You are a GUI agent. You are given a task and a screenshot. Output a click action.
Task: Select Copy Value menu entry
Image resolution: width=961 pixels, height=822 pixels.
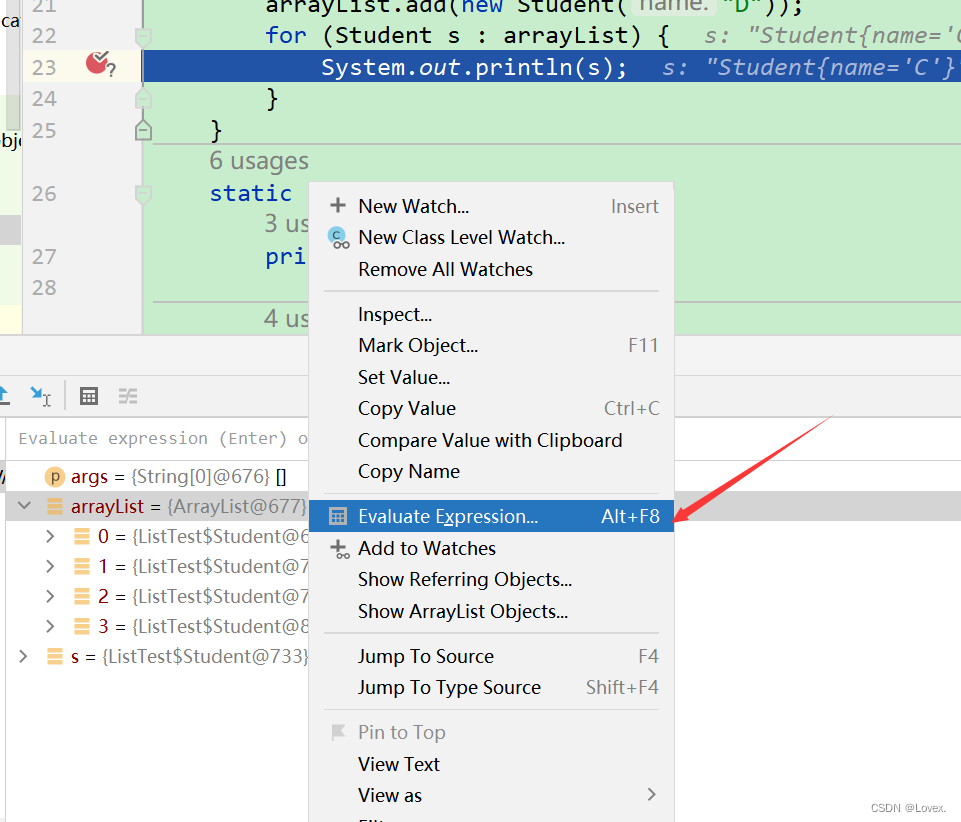(491, 408)
